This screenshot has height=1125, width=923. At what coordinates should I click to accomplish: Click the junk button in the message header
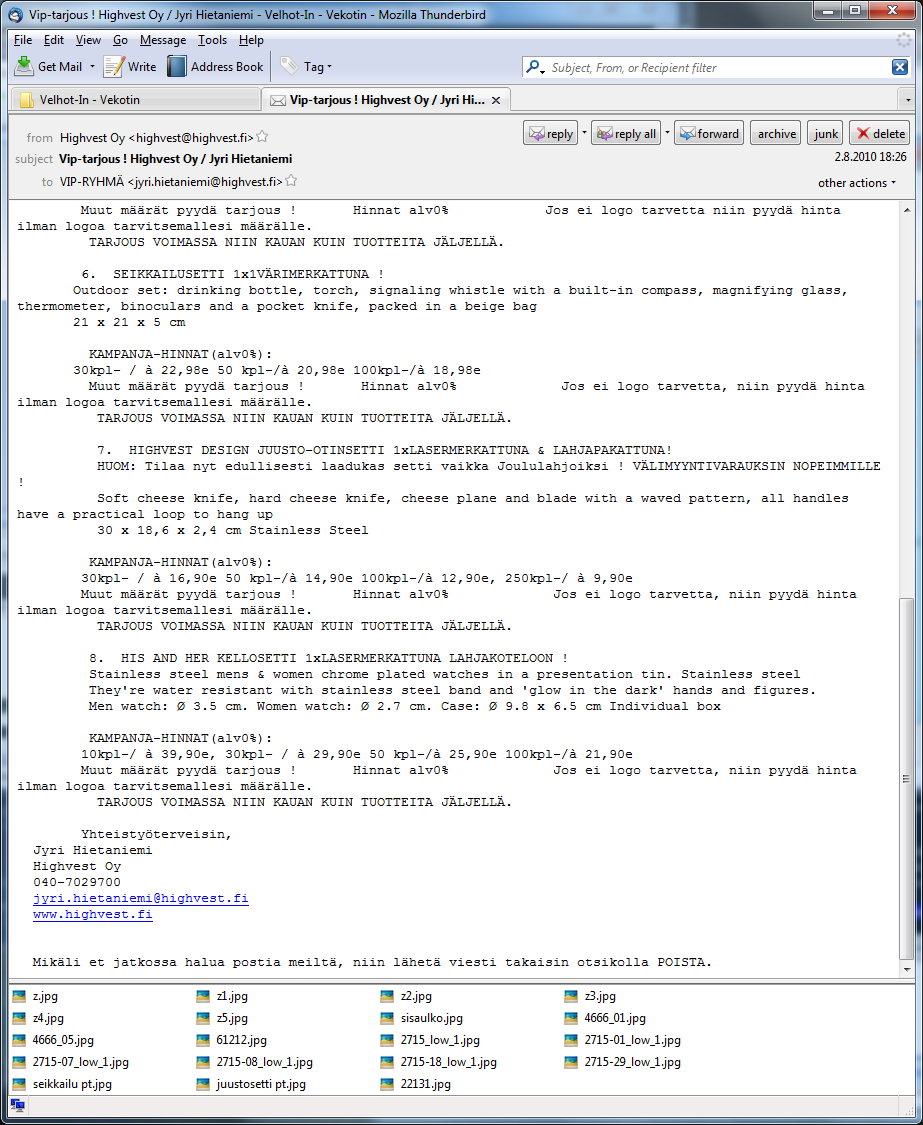[826, 134]
